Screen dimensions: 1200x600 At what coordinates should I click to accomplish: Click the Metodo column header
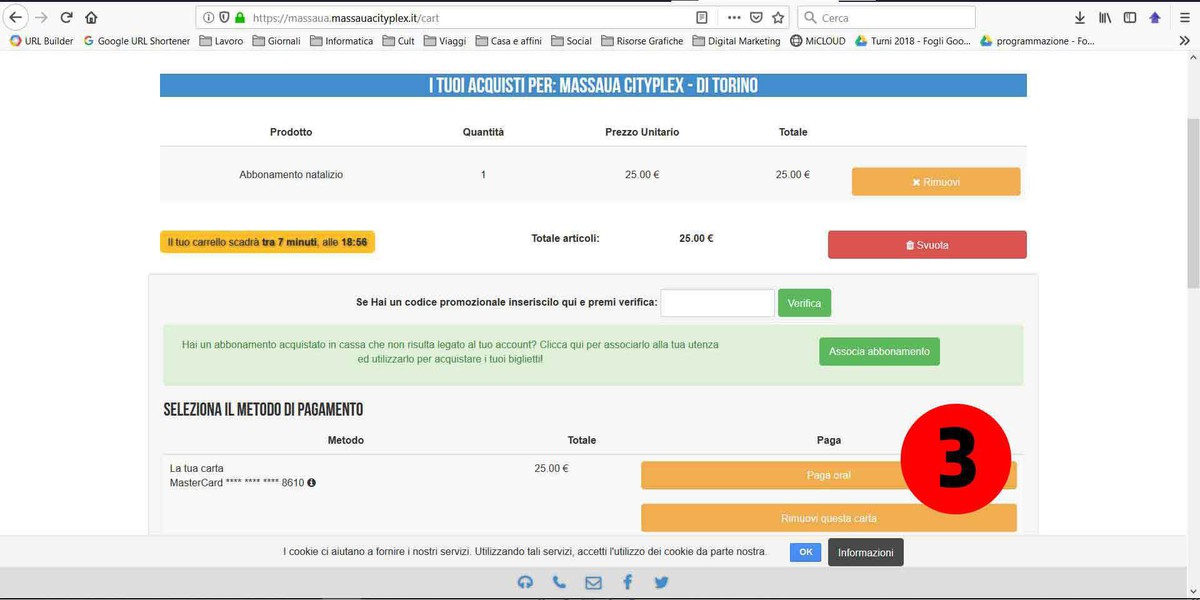346,440
